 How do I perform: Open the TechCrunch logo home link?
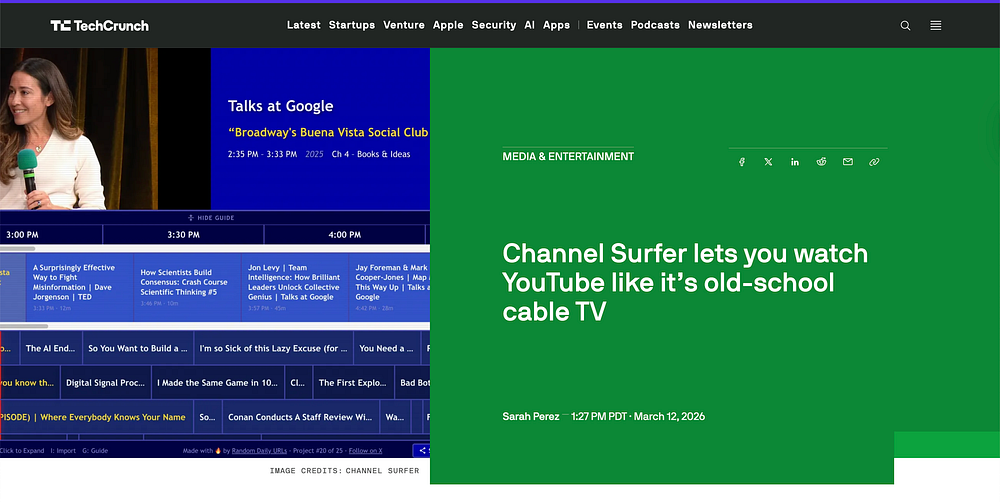pyautogui.click(x=99, y=26)
